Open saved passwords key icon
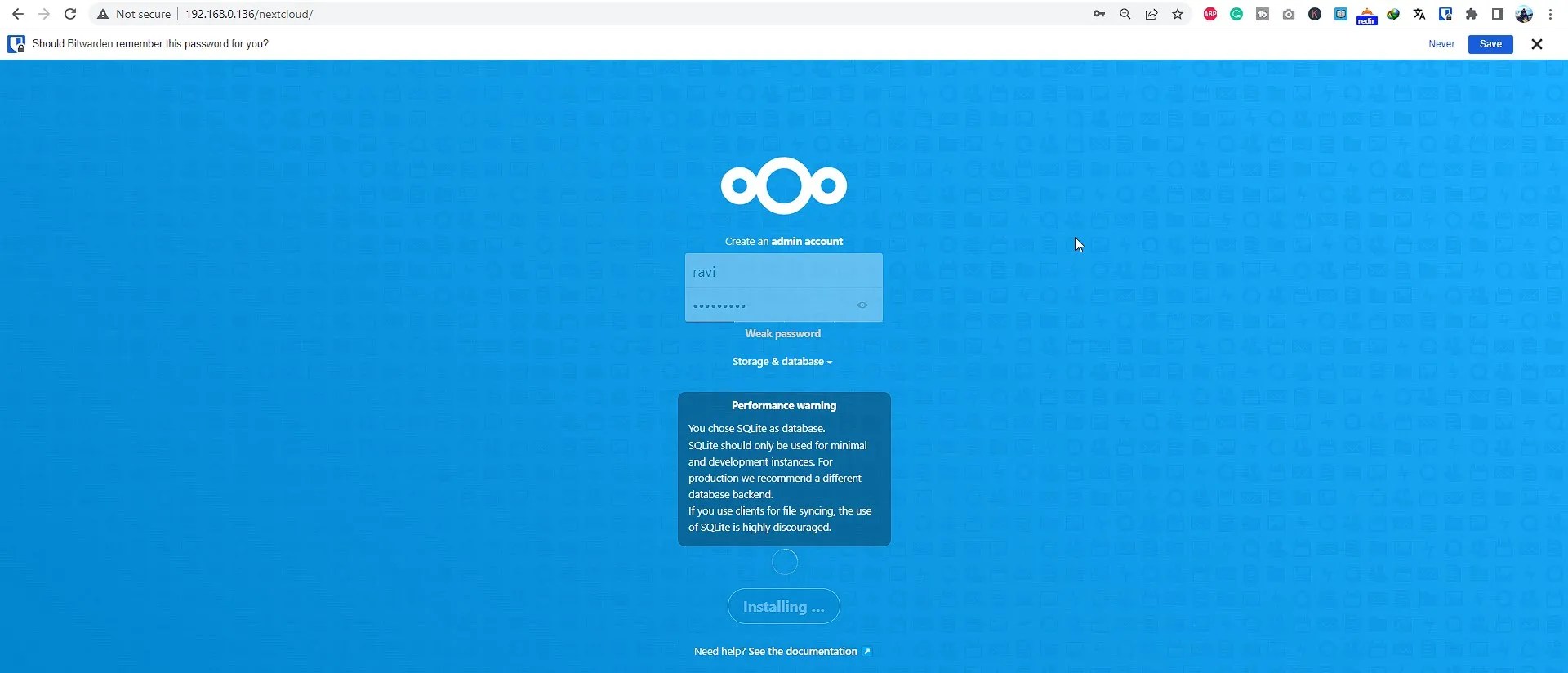Viewport: 1568px width, 673px height. (1099, 14)
